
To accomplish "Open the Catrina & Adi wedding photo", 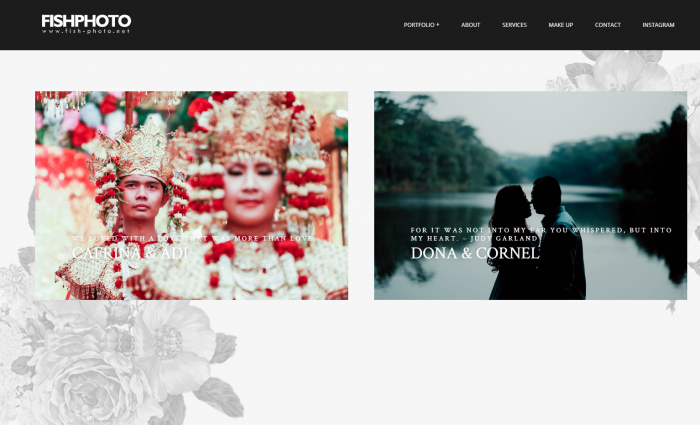I will 191,150.
